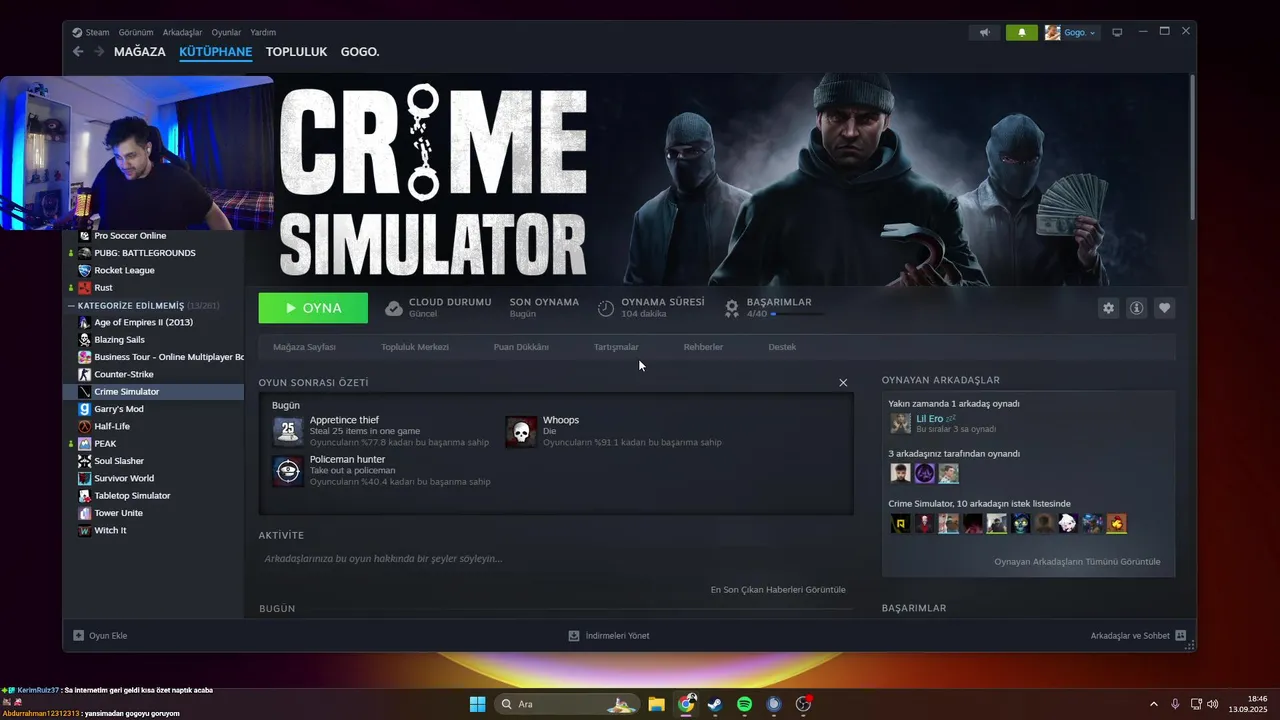The image size is (1280, 720).
Task: Click the Başarımlar achievements gear icon
Action: pyautogui.click(x=732, y=308)
